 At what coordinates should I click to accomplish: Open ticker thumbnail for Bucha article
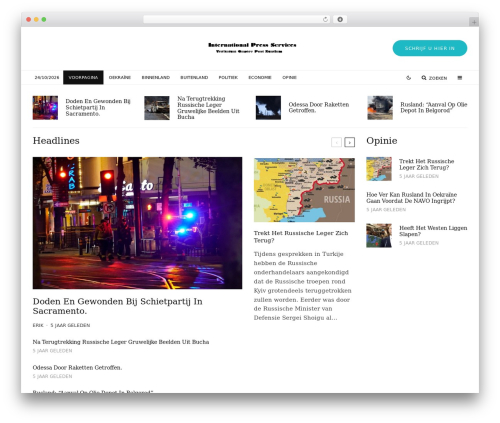click(x=157, y=108)
